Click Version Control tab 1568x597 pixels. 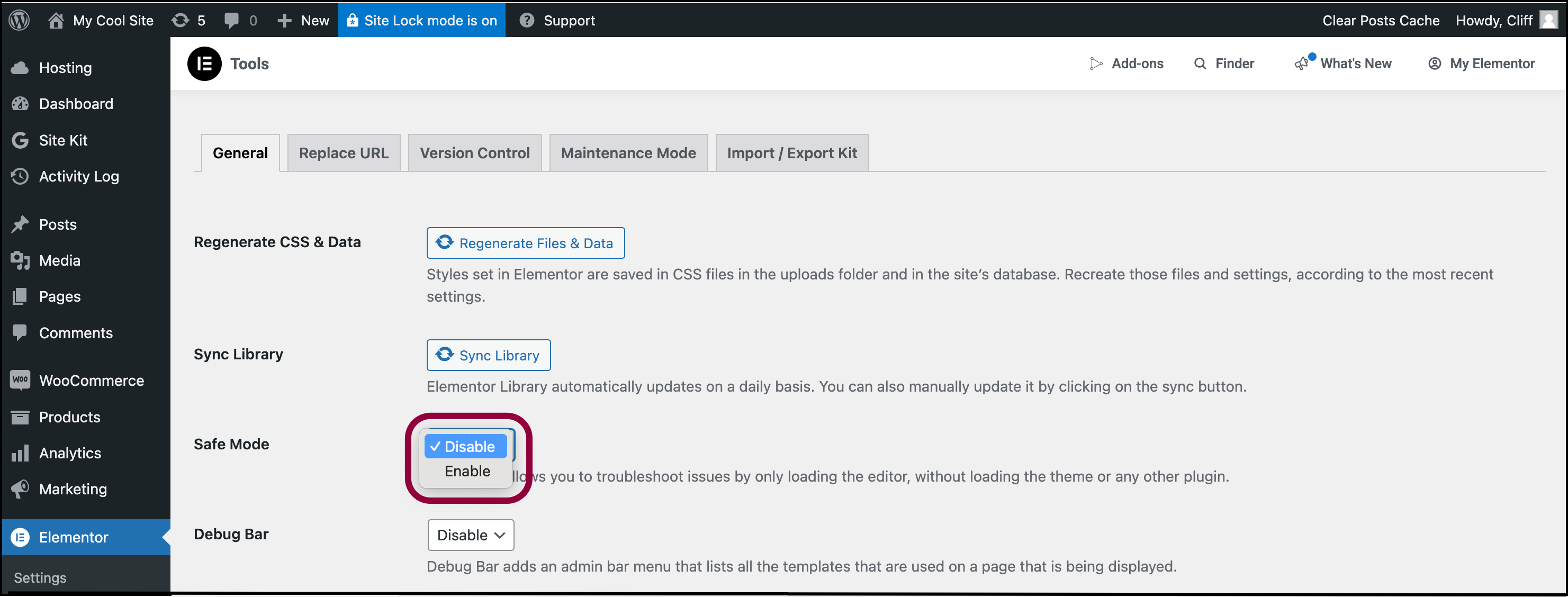tap(475, 152)
